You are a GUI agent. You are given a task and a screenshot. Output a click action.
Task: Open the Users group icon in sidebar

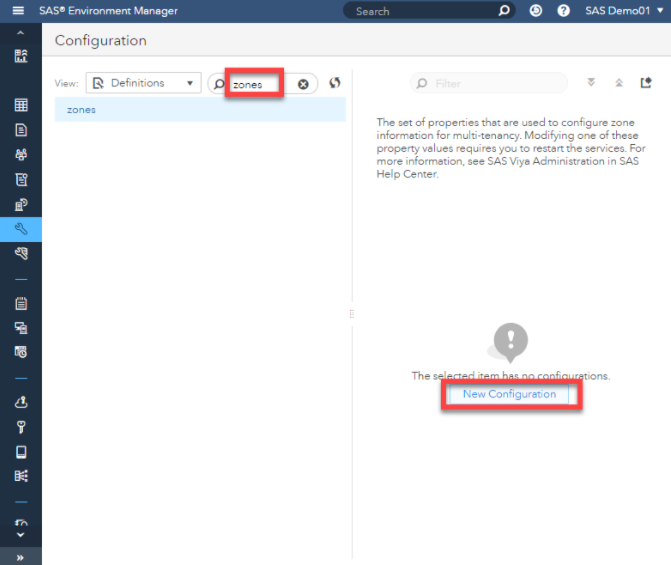point(21,155)
